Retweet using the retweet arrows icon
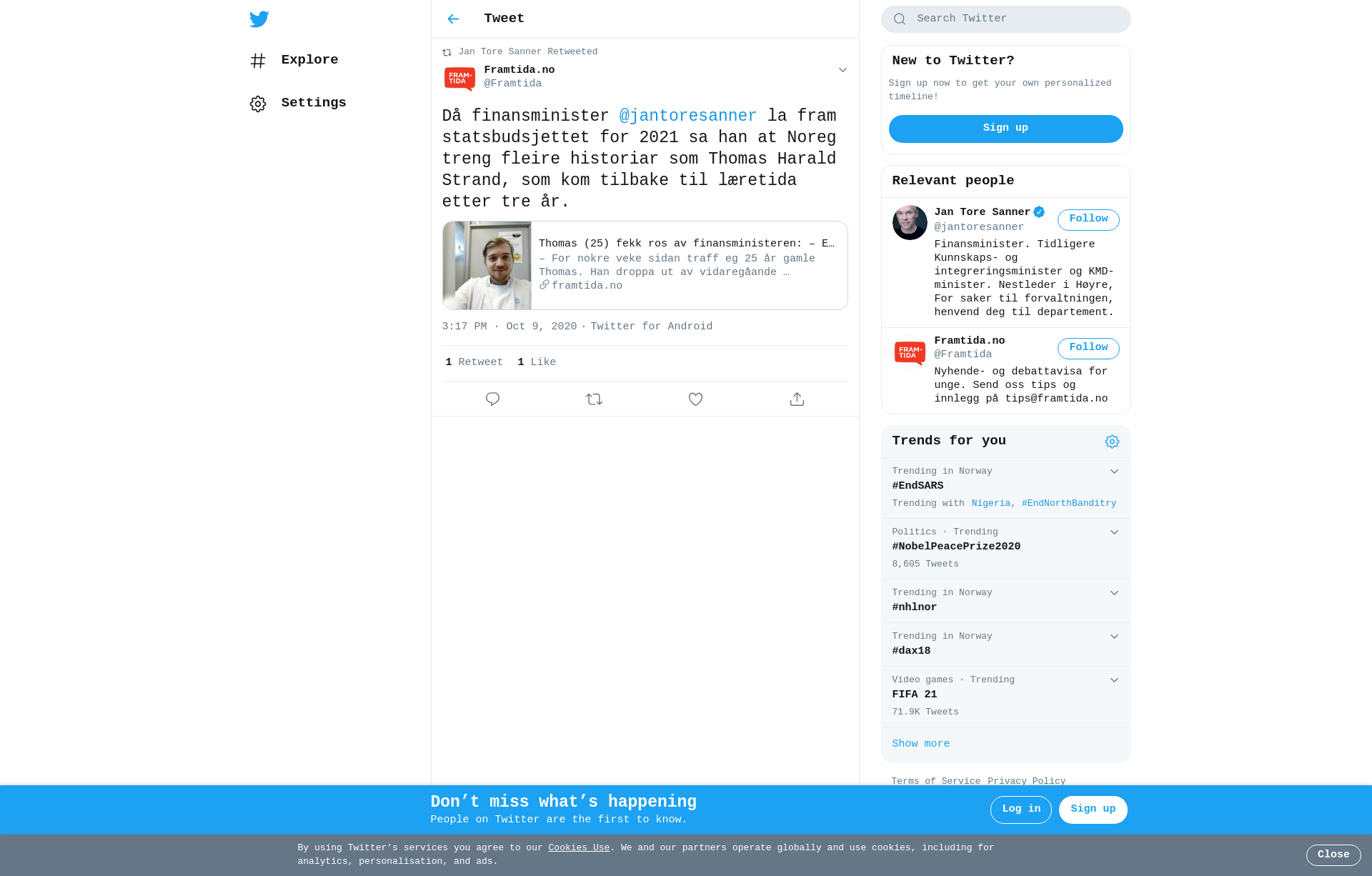 pyautogui.click(x=594, y=399)
